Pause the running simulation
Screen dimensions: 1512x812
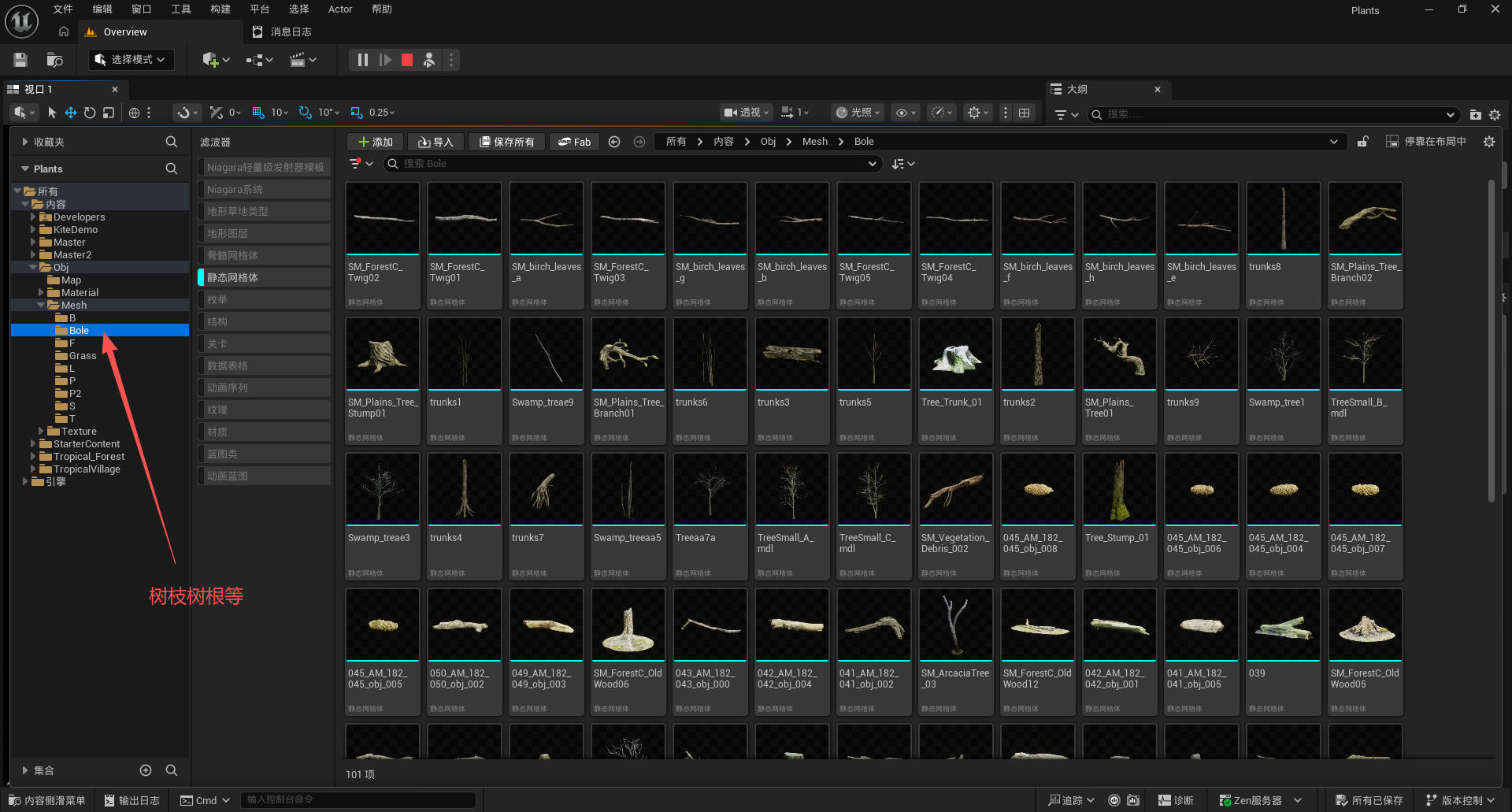point(362,60)
